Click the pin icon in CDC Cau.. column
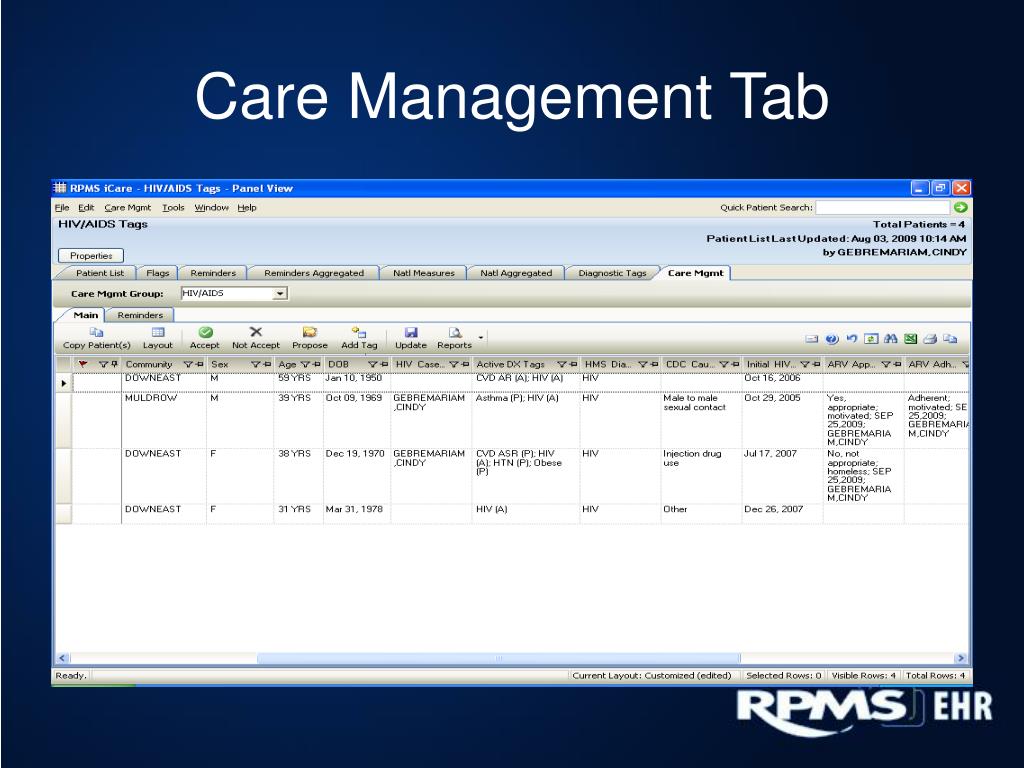 click(x=735, y=364)
